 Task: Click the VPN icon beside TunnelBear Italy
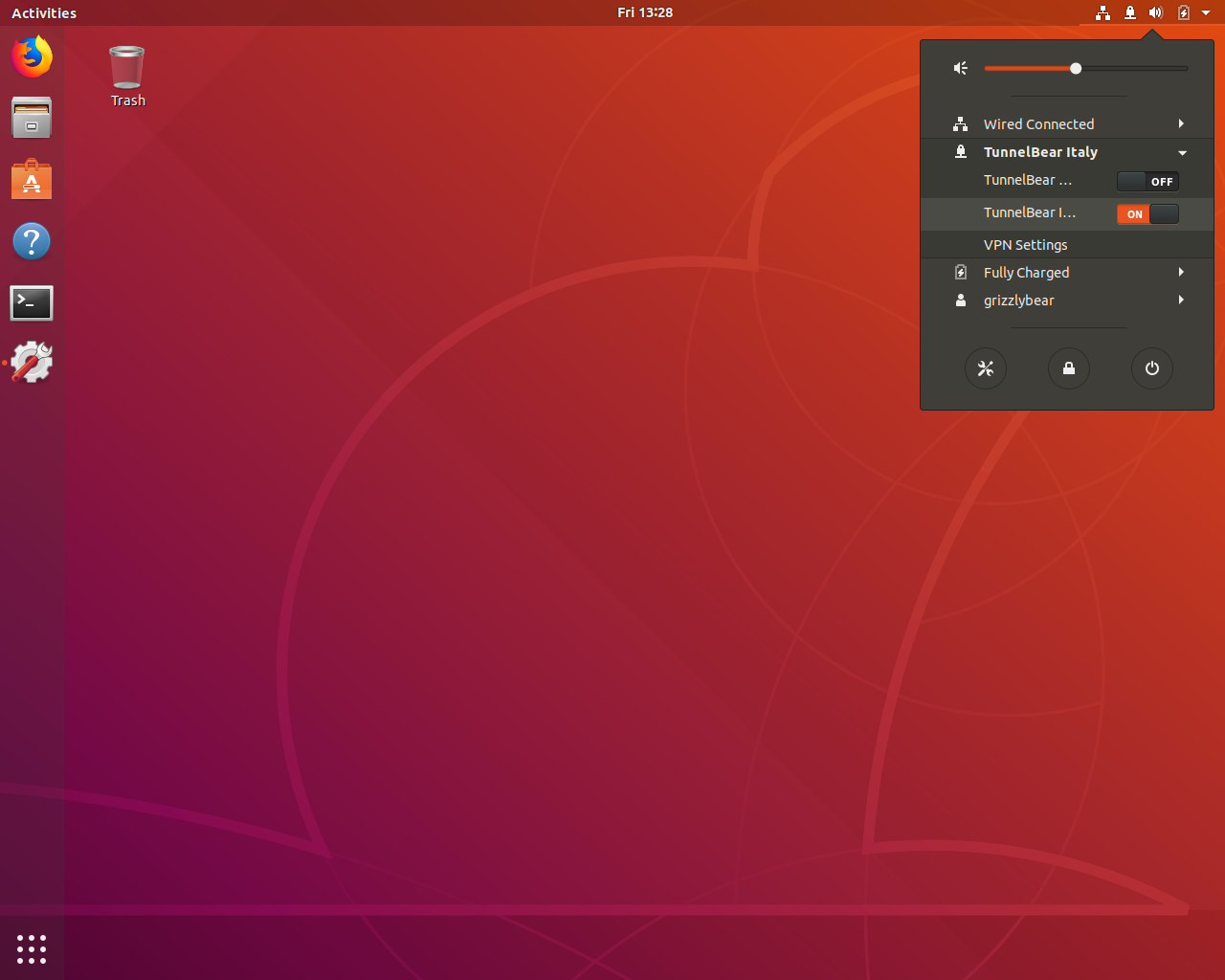[961, 152]
